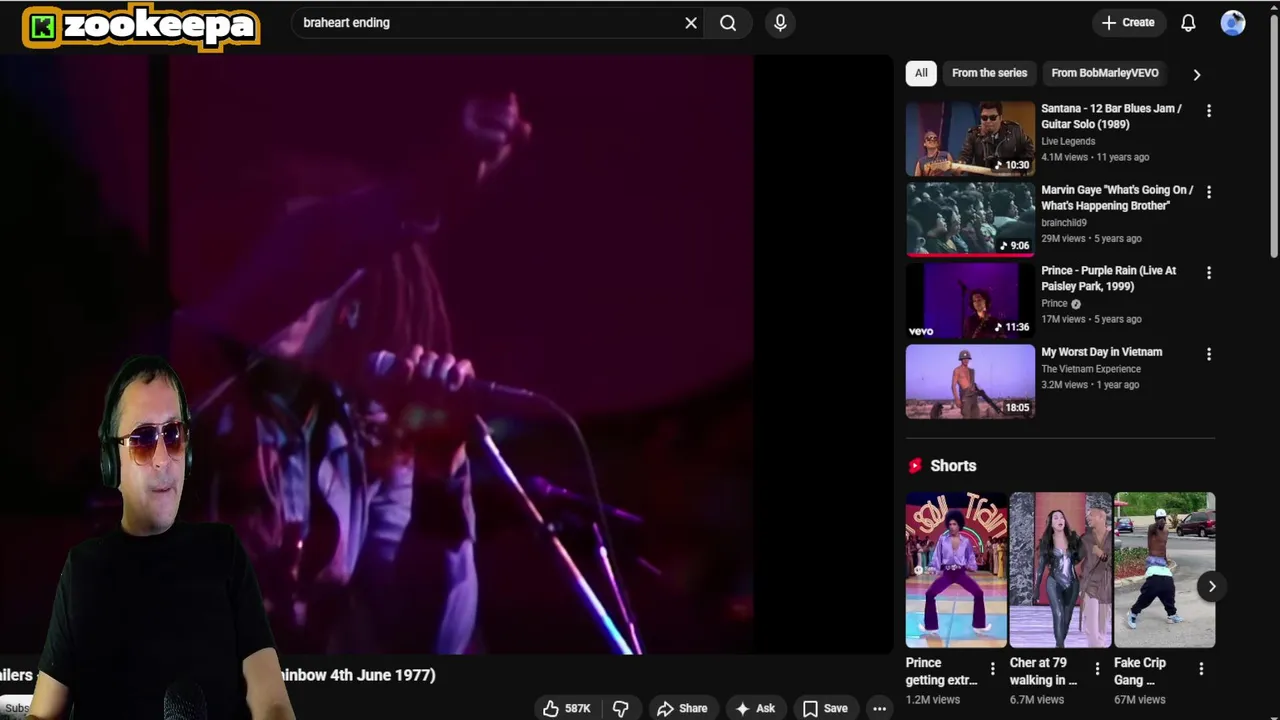This screenshot has width=1280, height=720.
Task: Open Cher at 79 walking short
Action: point(1060,570)
